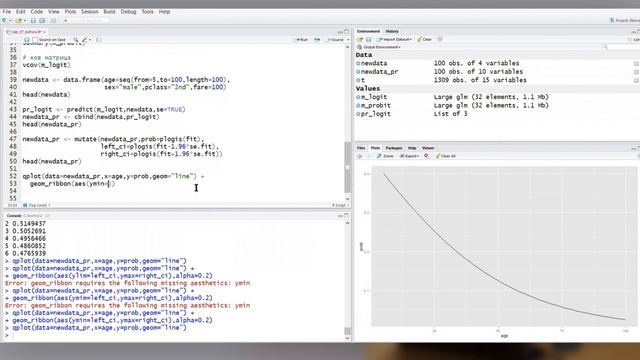
Task: Click the Compile Notebook icon in editor toolbar
Action: 98,40
